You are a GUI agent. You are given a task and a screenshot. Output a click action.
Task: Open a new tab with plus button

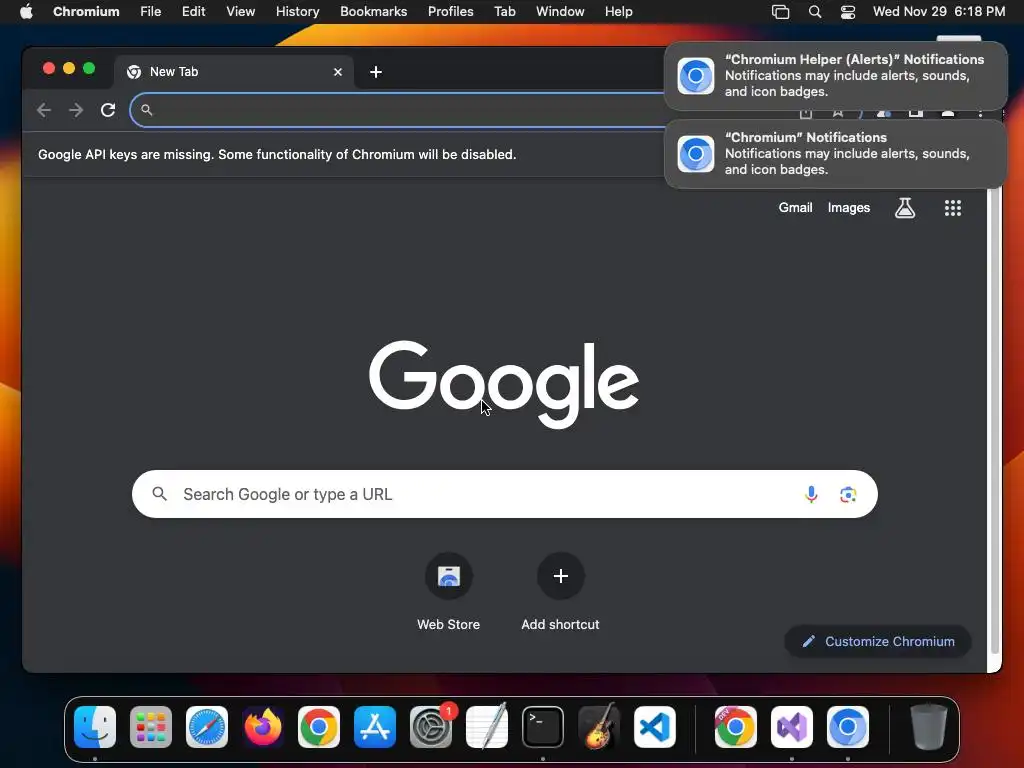[x=376, y=72]
